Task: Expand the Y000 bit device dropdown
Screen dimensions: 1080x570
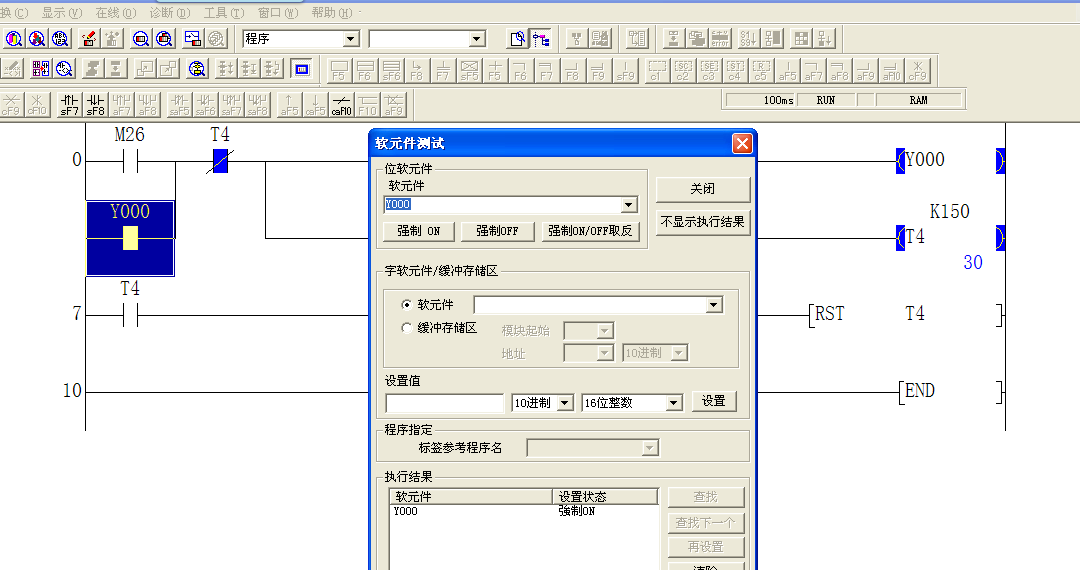Action: tap(629, 205)
